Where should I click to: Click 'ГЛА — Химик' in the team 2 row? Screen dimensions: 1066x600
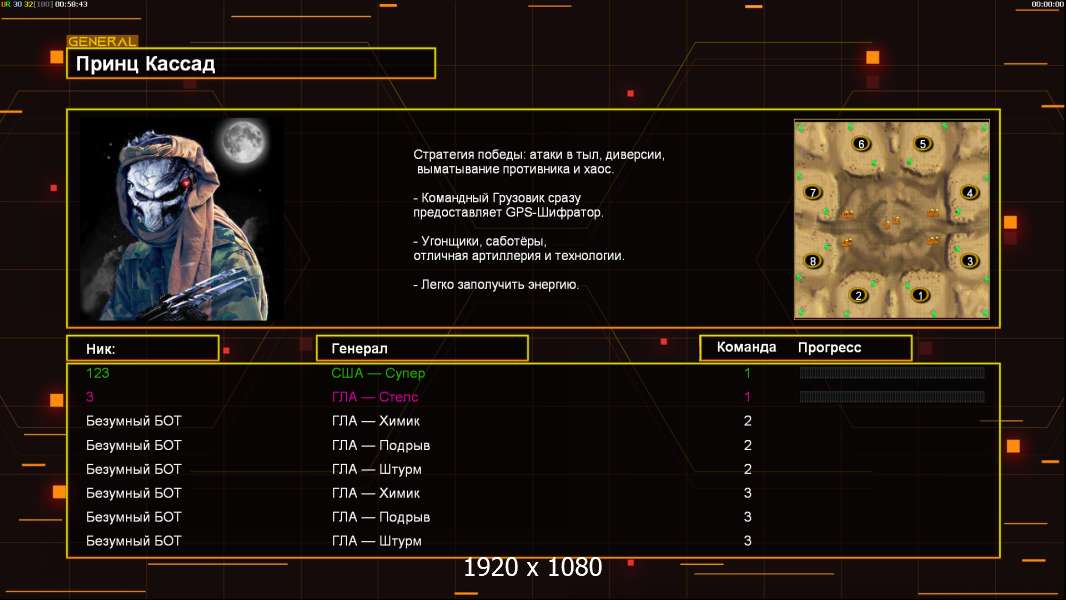coord(375,421)
